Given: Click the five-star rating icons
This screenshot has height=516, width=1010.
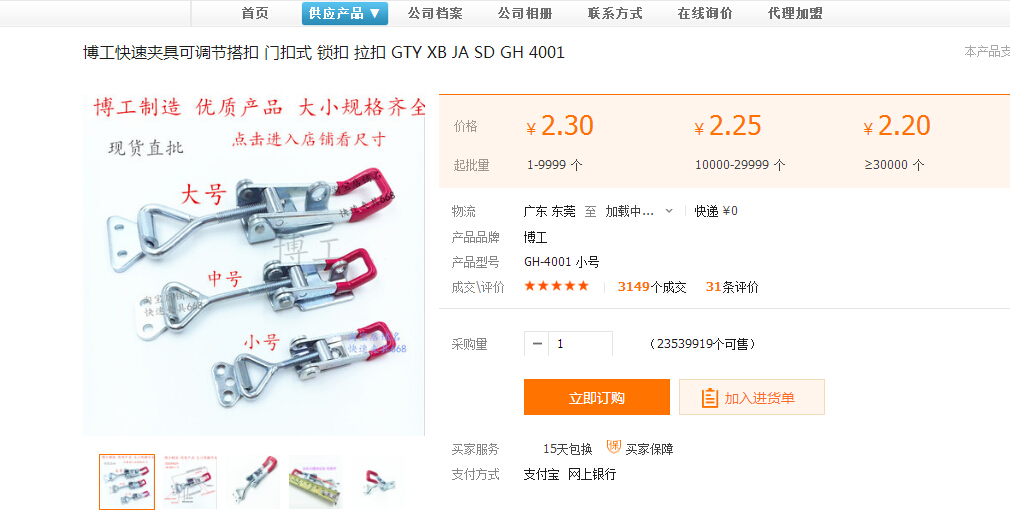Looking at the screenshot, I should (557, 286).
